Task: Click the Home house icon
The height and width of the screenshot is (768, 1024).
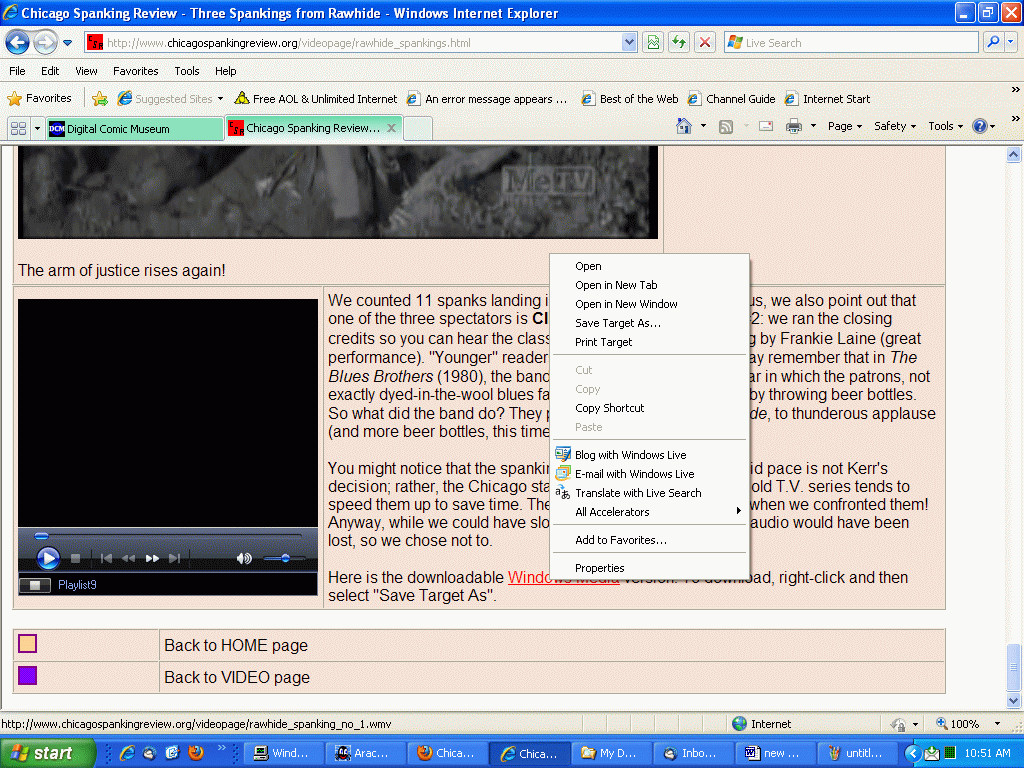Action: 684,126
